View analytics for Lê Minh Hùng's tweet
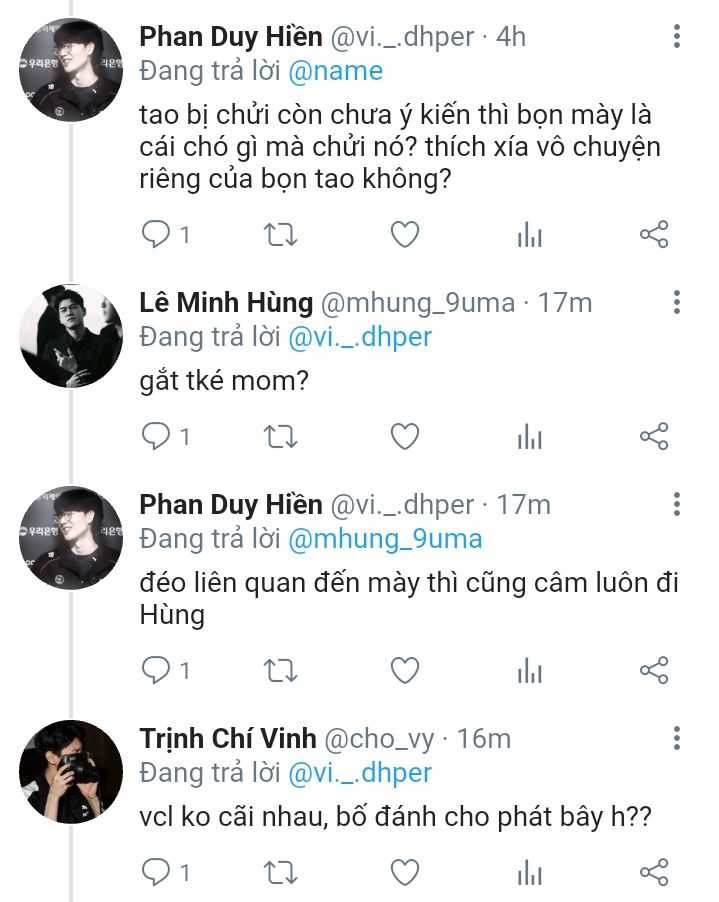Screen dimensions: 719x902 pos(529,436)
